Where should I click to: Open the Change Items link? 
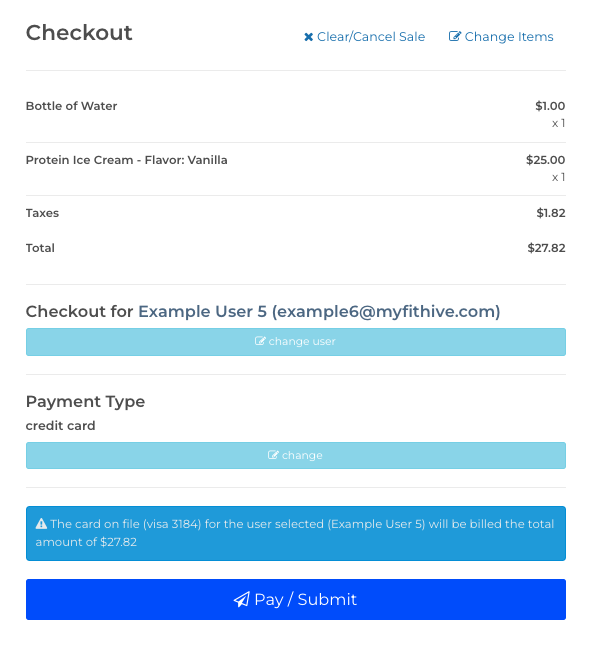click(501, 37)
